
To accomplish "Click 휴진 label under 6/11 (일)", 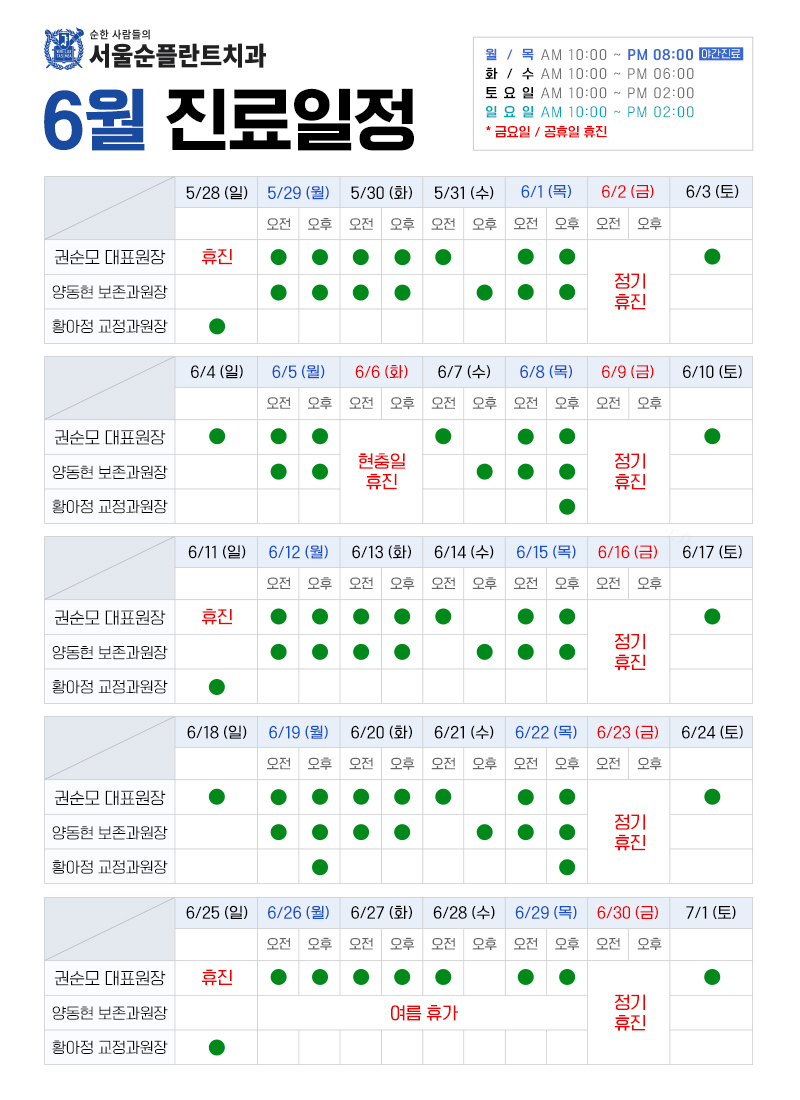I will 217,617.
